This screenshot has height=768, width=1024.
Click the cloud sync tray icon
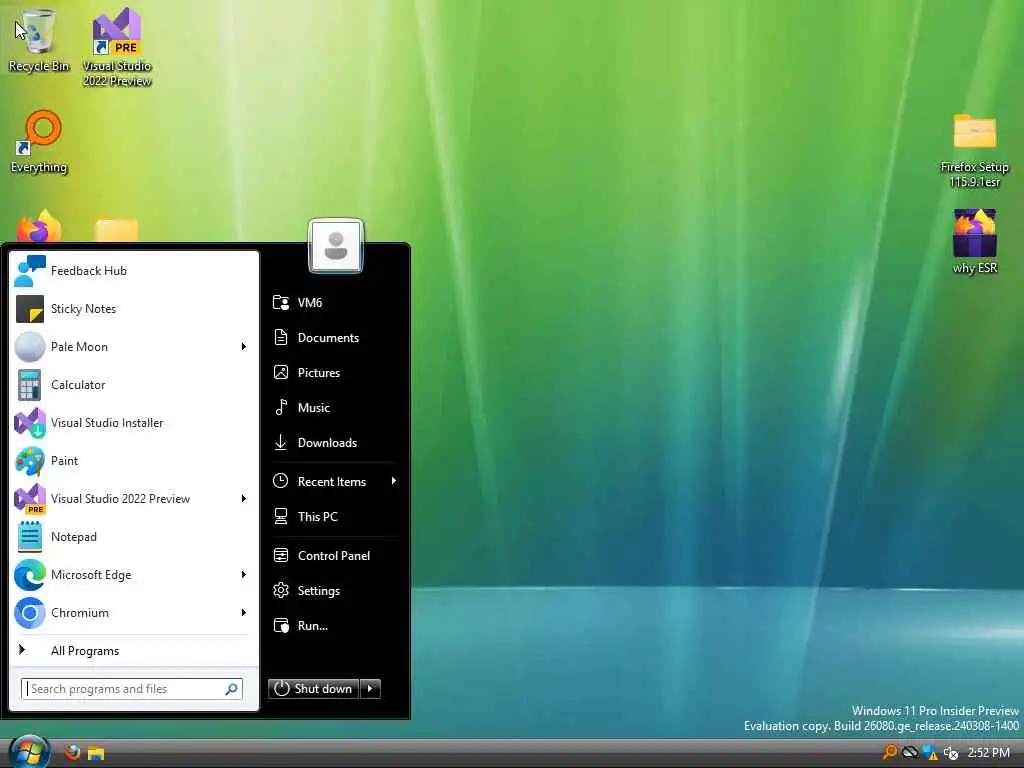910,753
